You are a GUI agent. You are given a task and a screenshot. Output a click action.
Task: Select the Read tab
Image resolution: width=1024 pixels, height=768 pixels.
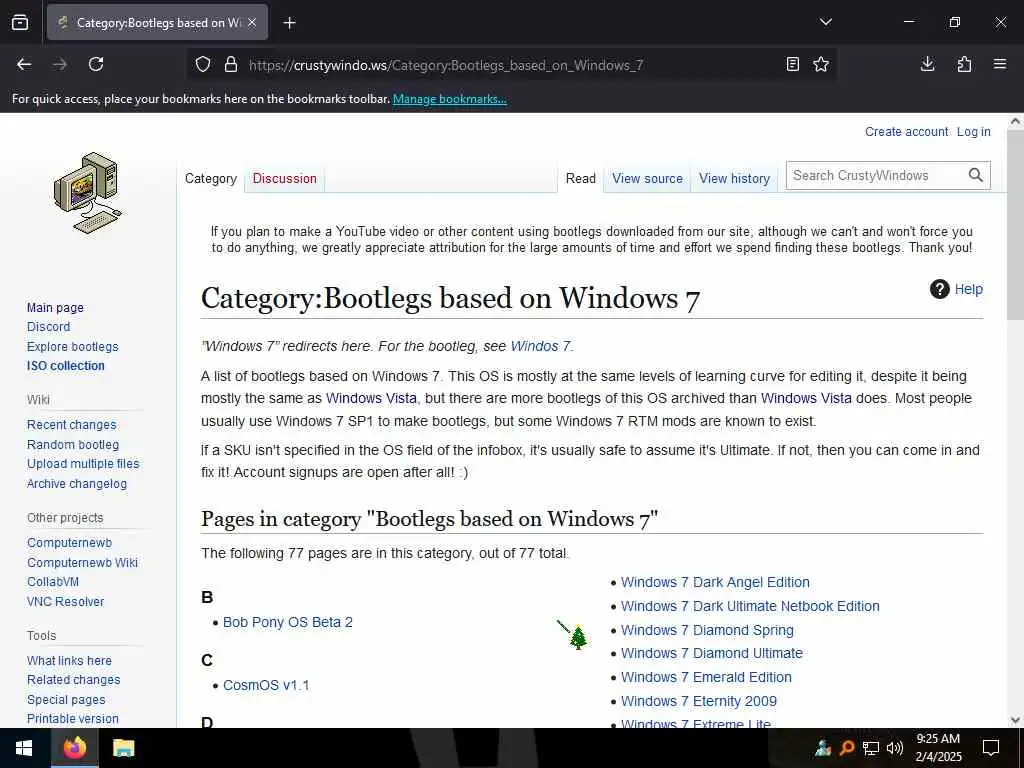[x=581, y=178]
